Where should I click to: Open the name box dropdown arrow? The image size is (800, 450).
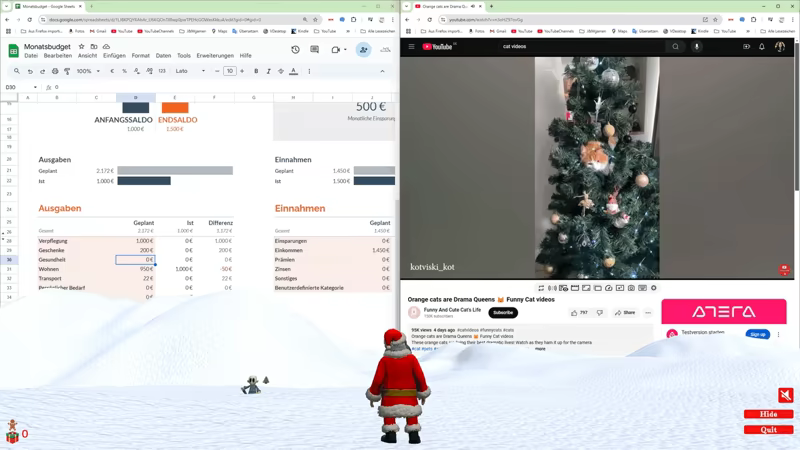[35, 88]
